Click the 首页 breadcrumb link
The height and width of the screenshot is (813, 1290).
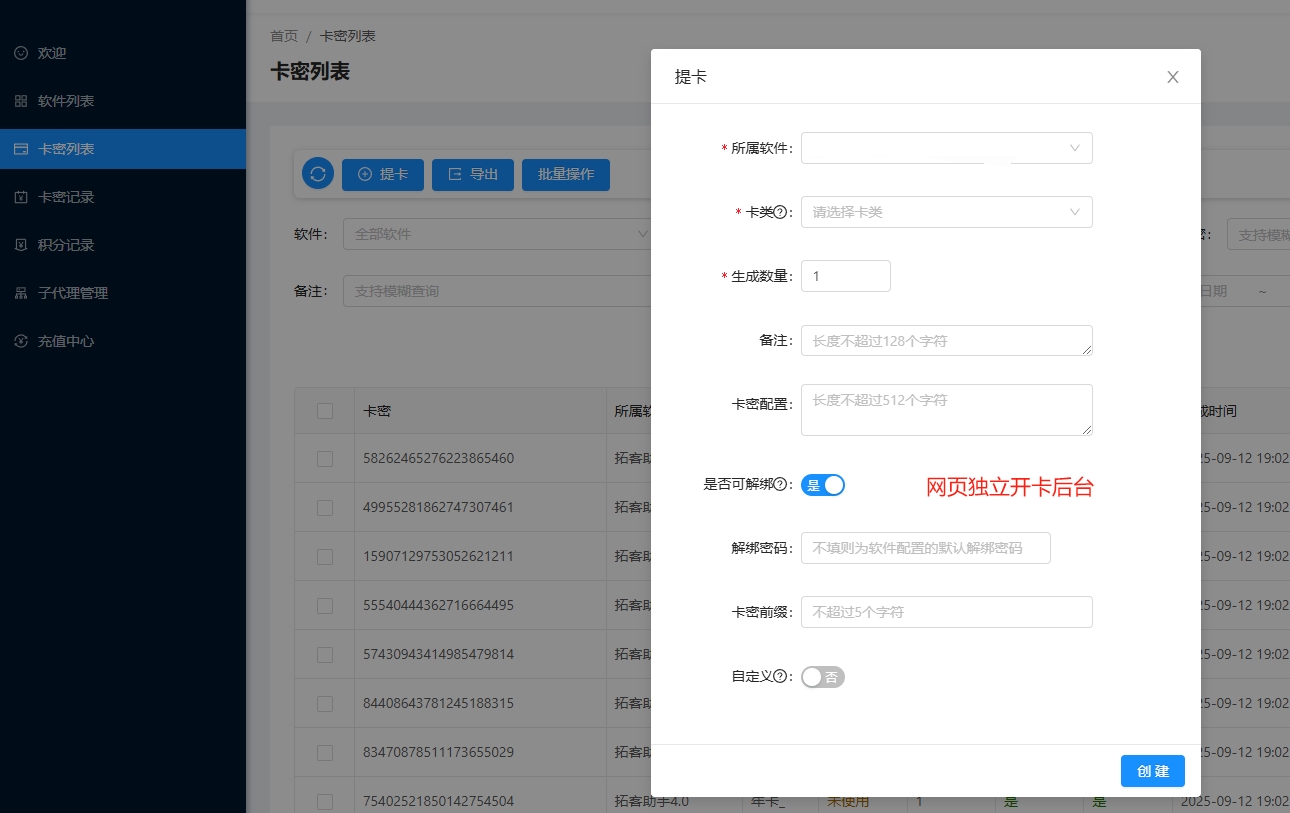coord(284,36)
